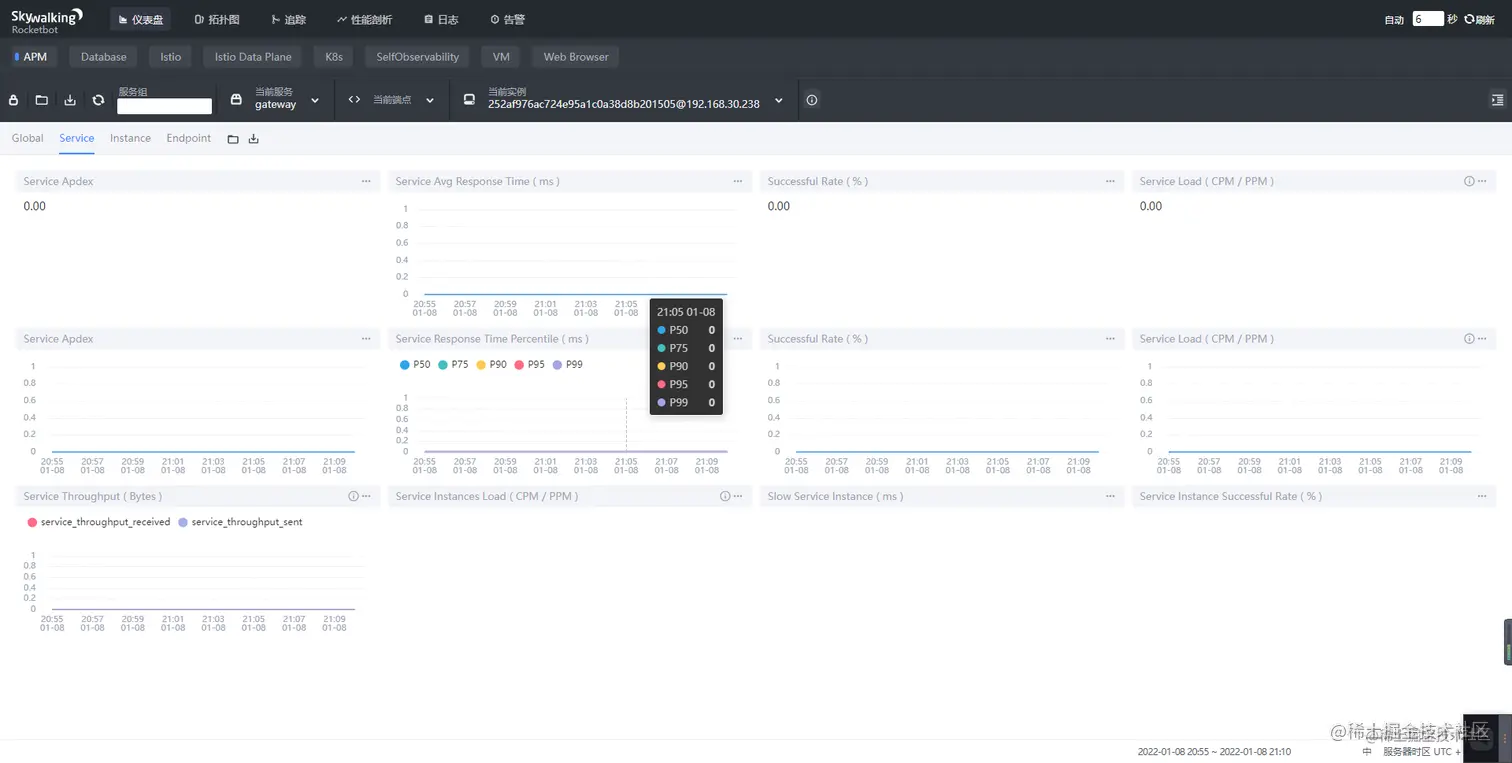Switch to the Instance tab

point(130,138)
